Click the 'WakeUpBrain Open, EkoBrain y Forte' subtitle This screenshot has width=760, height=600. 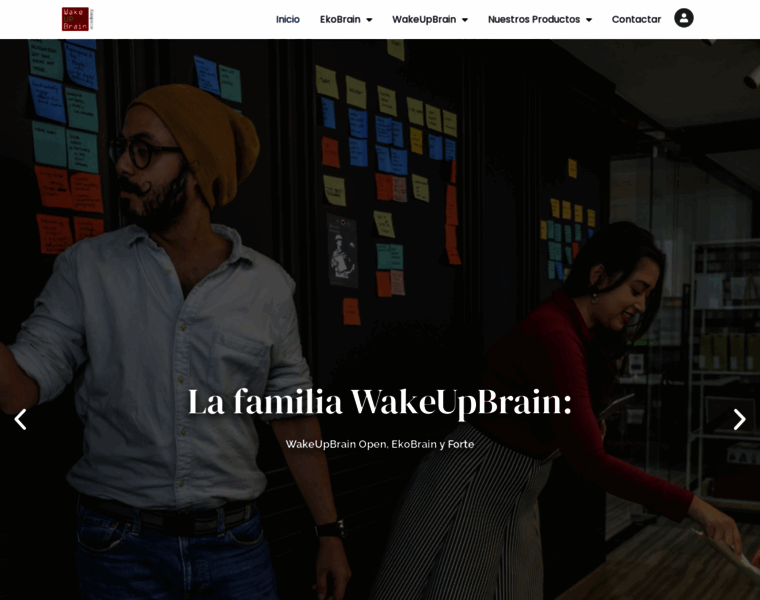(x=380, y=444)
